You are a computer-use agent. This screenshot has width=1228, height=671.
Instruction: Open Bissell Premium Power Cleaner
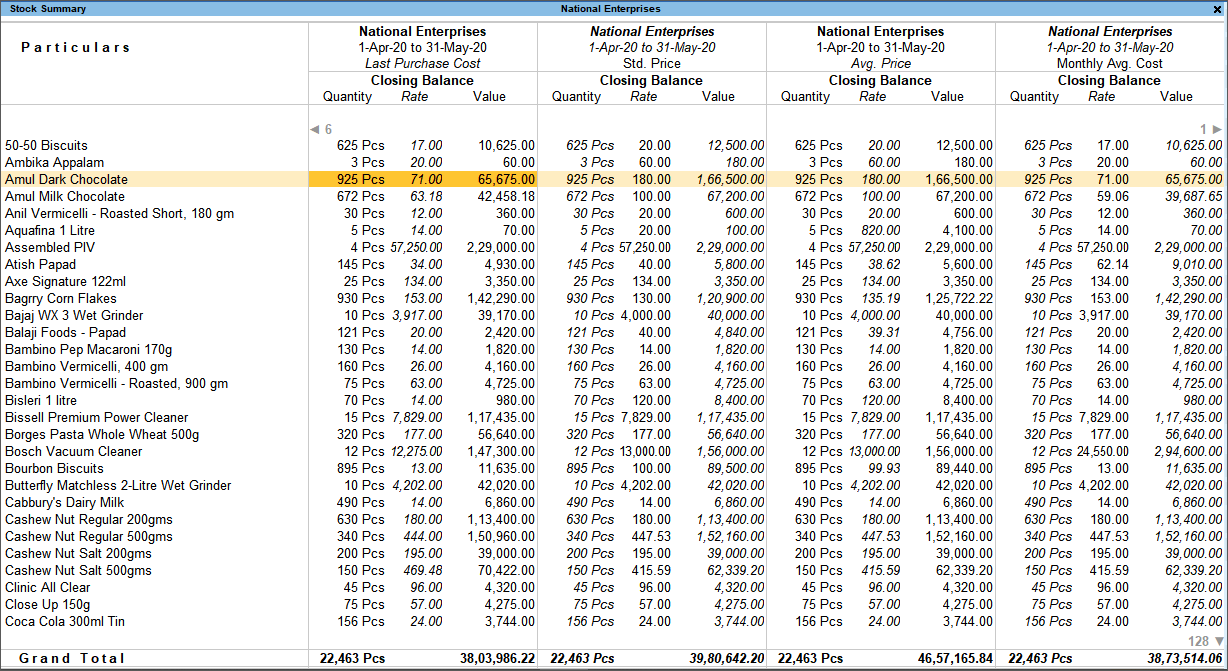pos(96,417)
